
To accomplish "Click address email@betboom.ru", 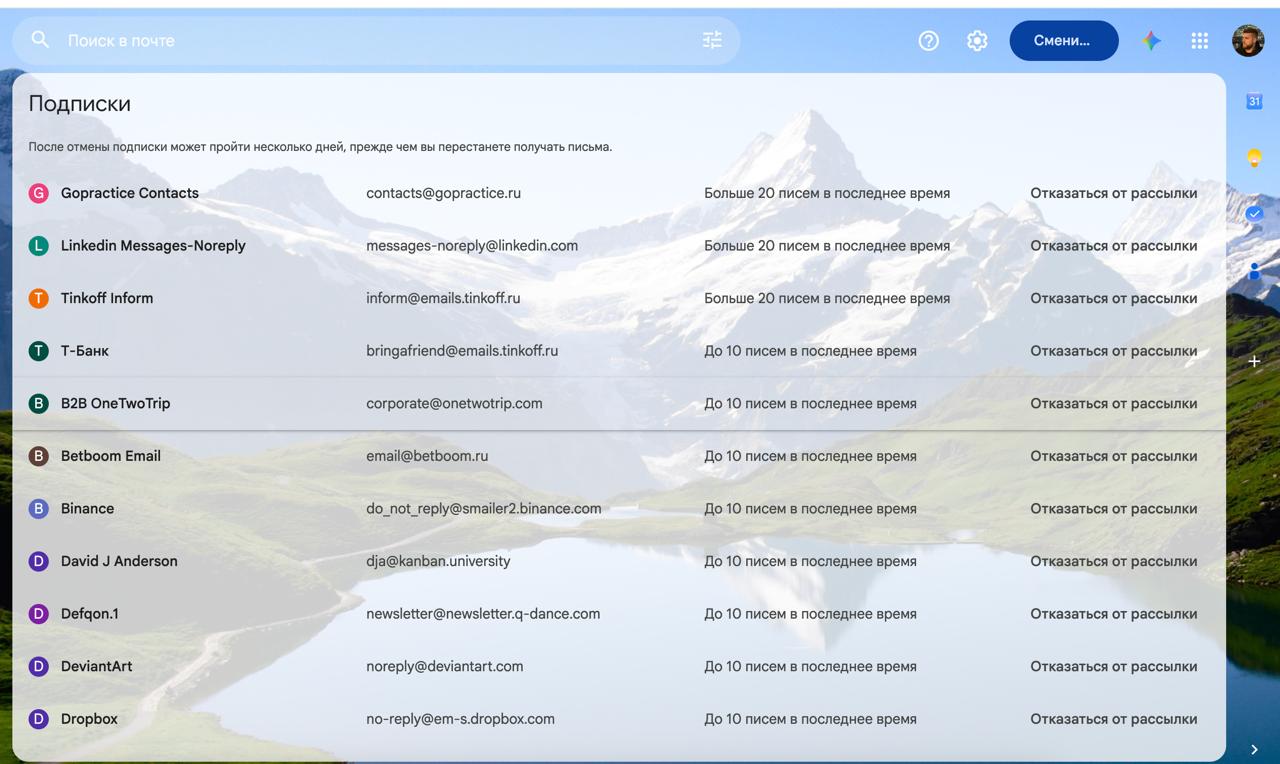I will click(427, 456).
